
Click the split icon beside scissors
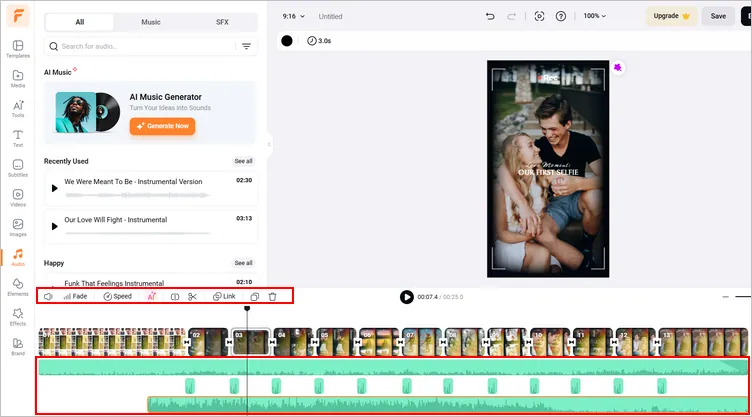point(175,297)
